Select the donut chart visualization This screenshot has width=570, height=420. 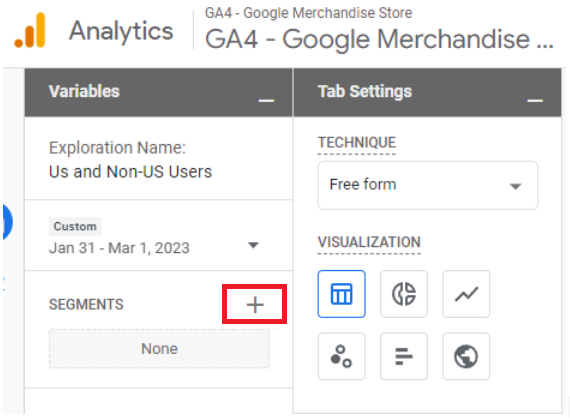[x=404, y=294]
